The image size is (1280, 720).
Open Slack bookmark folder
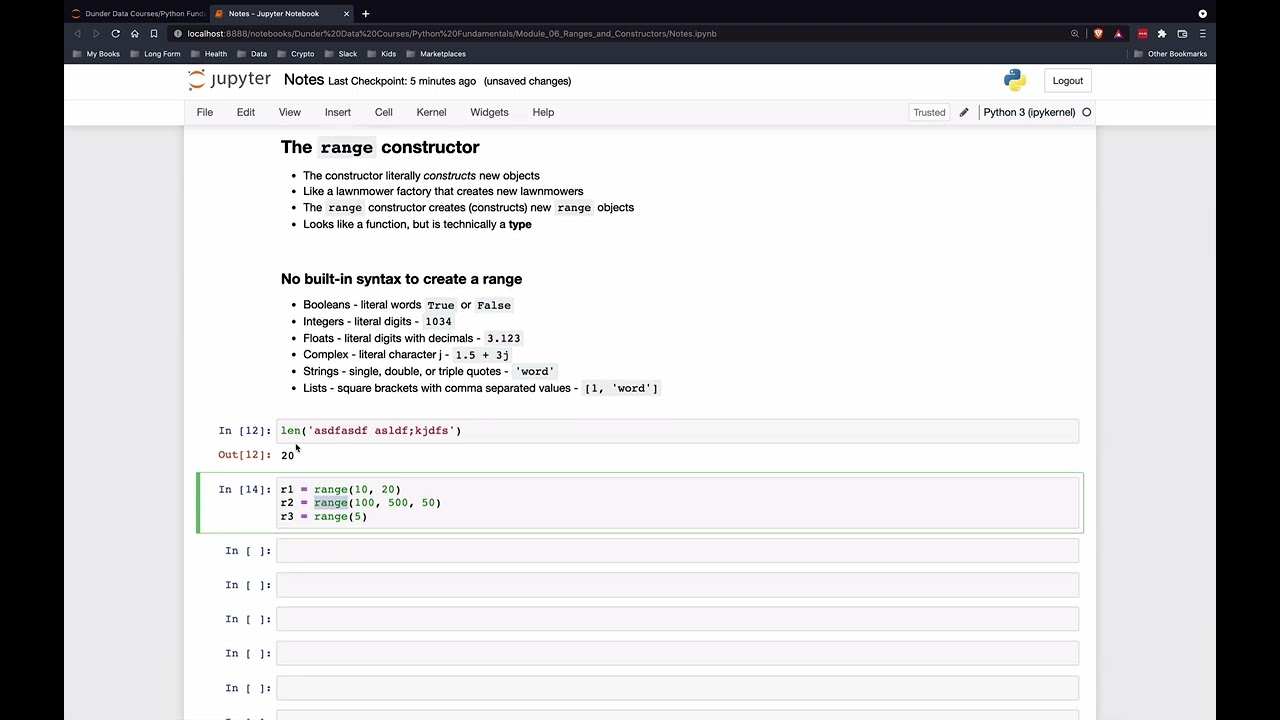point(340,54)
